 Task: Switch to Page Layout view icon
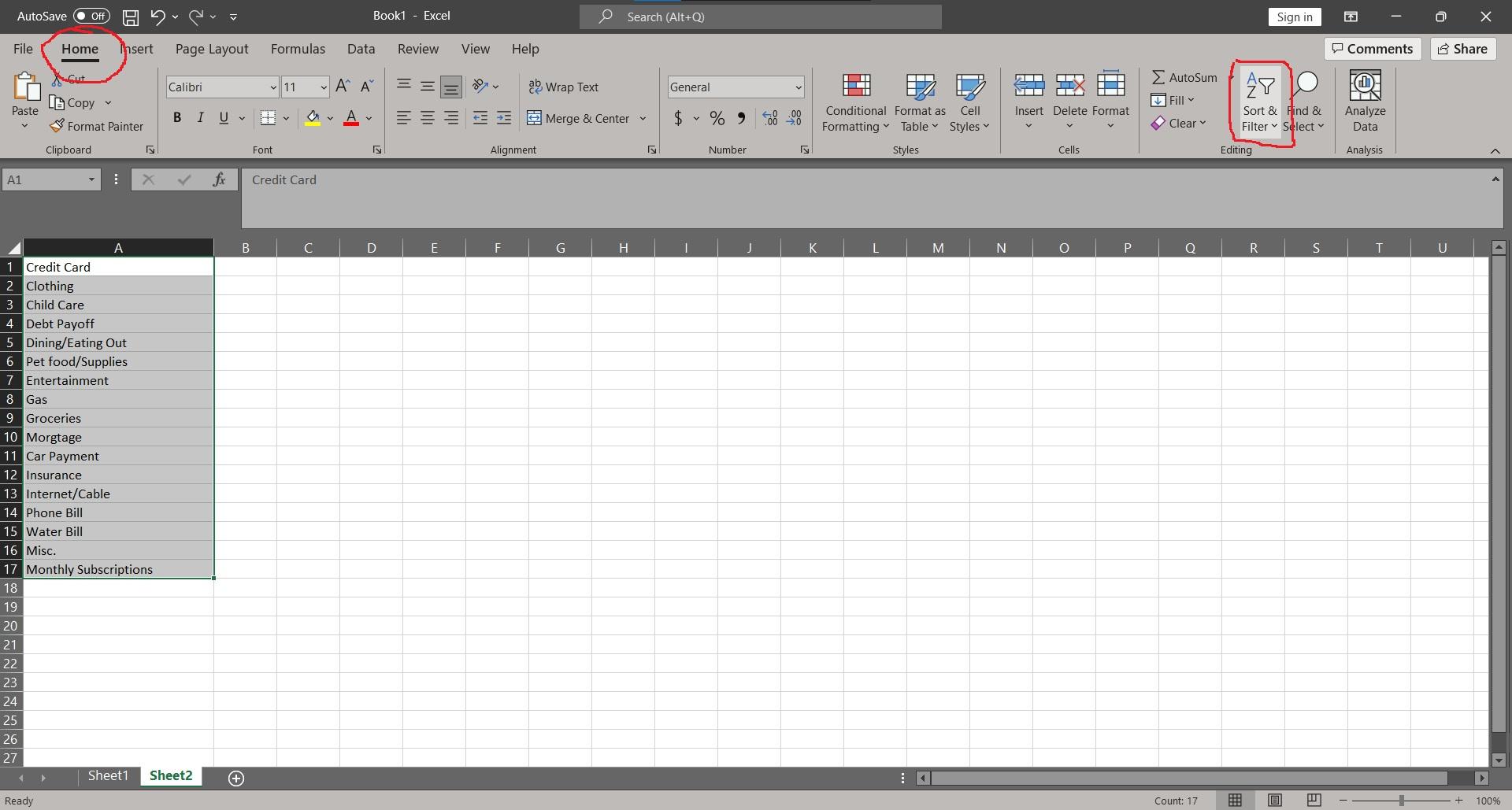[x=1274, y=800]
